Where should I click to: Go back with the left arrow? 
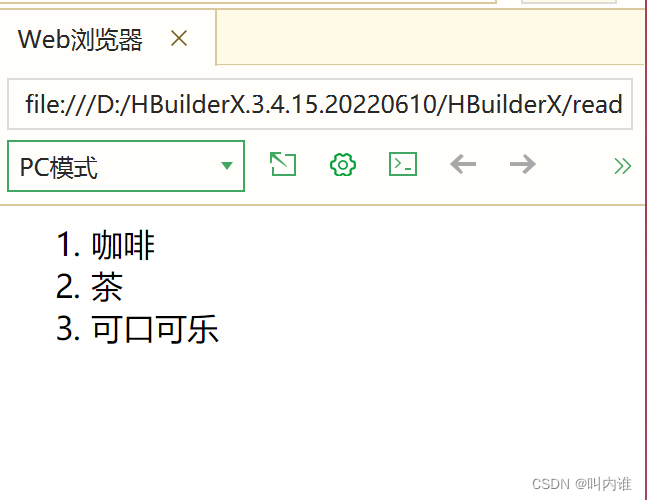tap(463, 165)
